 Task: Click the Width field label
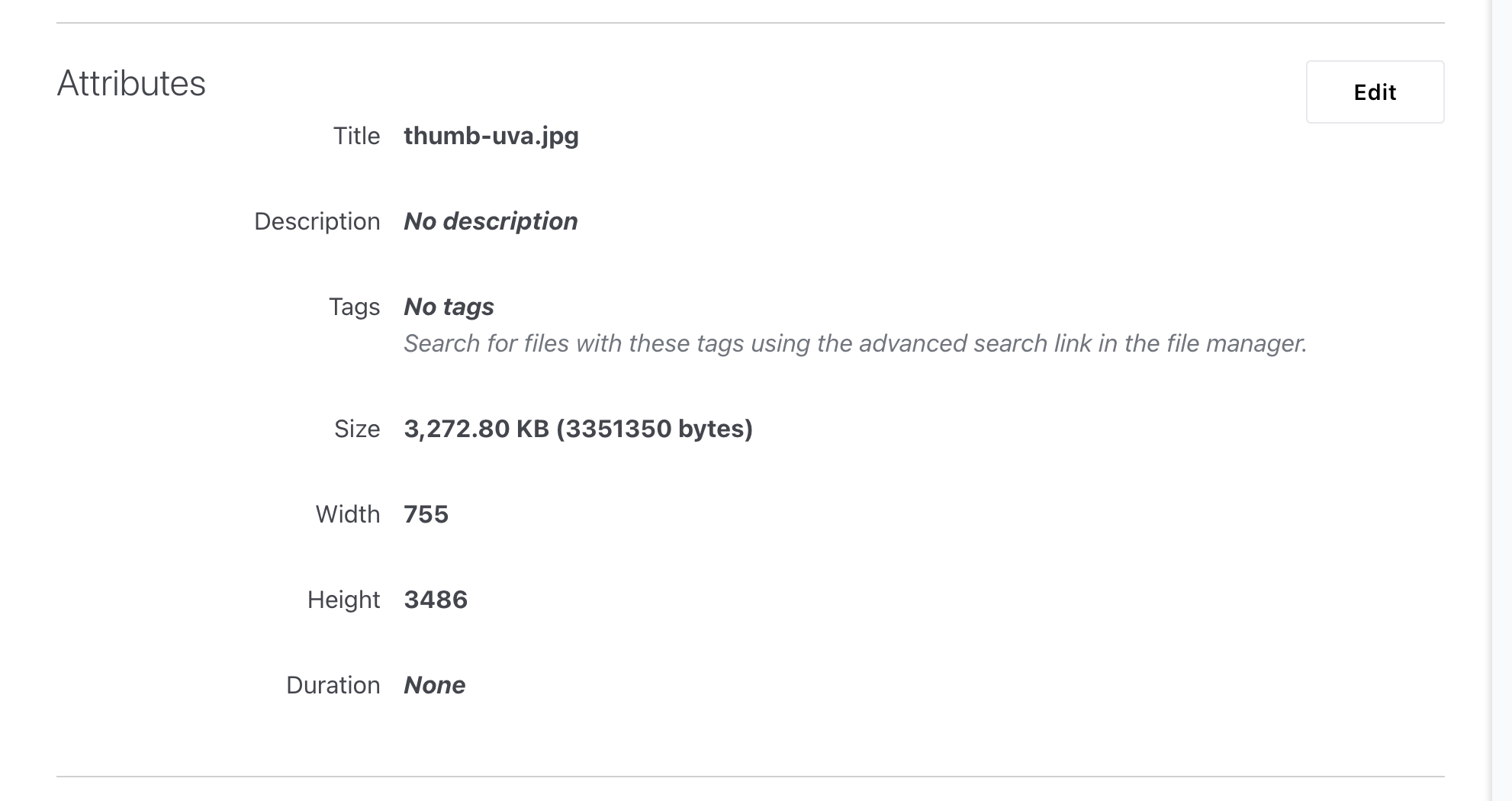[348, 514]
